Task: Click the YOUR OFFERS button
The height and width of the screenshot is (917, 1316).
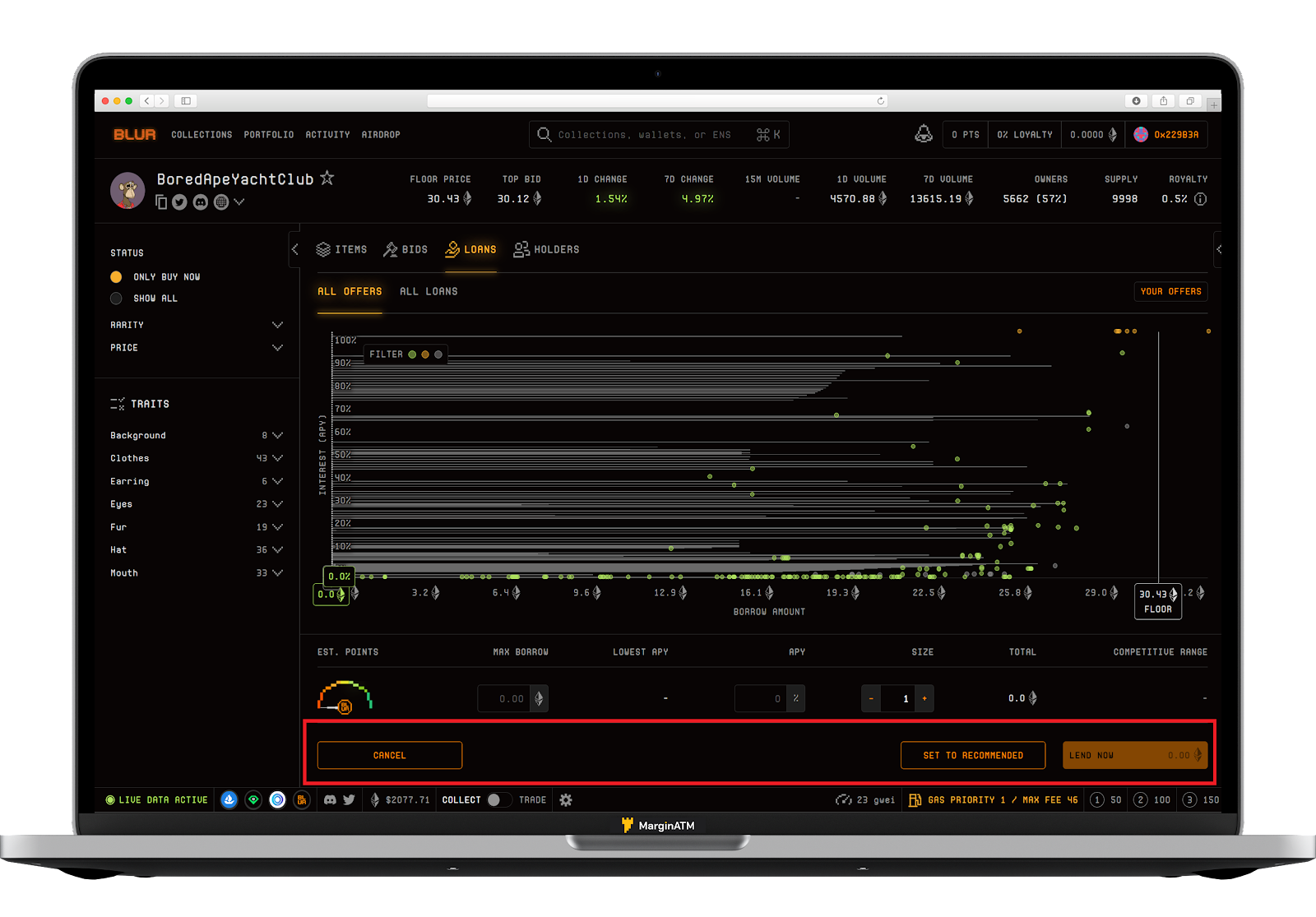Action: (x=1170, y=291)
